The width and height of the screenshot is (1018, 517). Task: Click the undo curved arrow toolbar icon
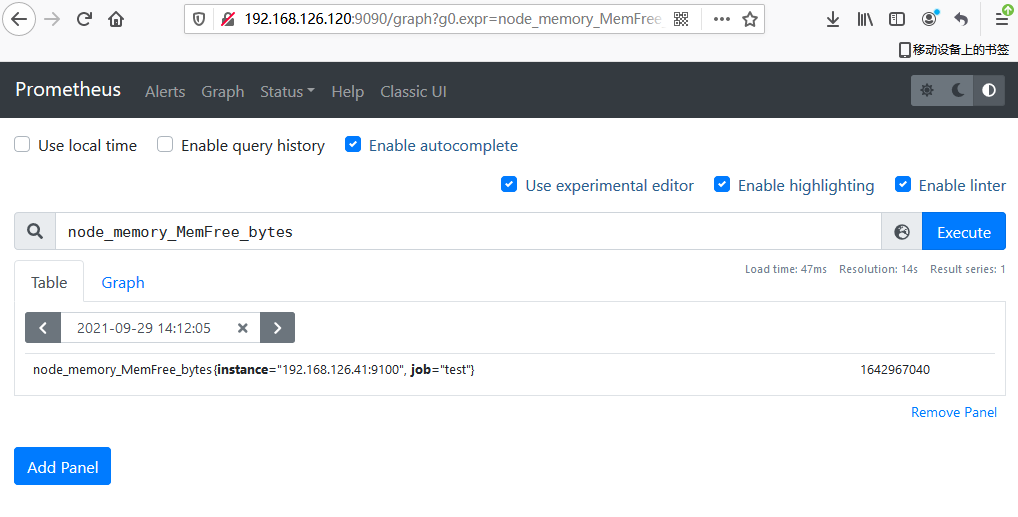coord(962,19)
